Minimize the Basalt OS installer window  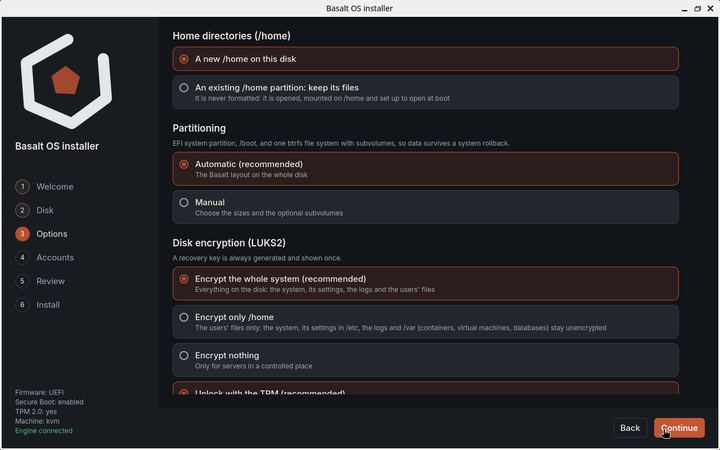click(684, 9)
